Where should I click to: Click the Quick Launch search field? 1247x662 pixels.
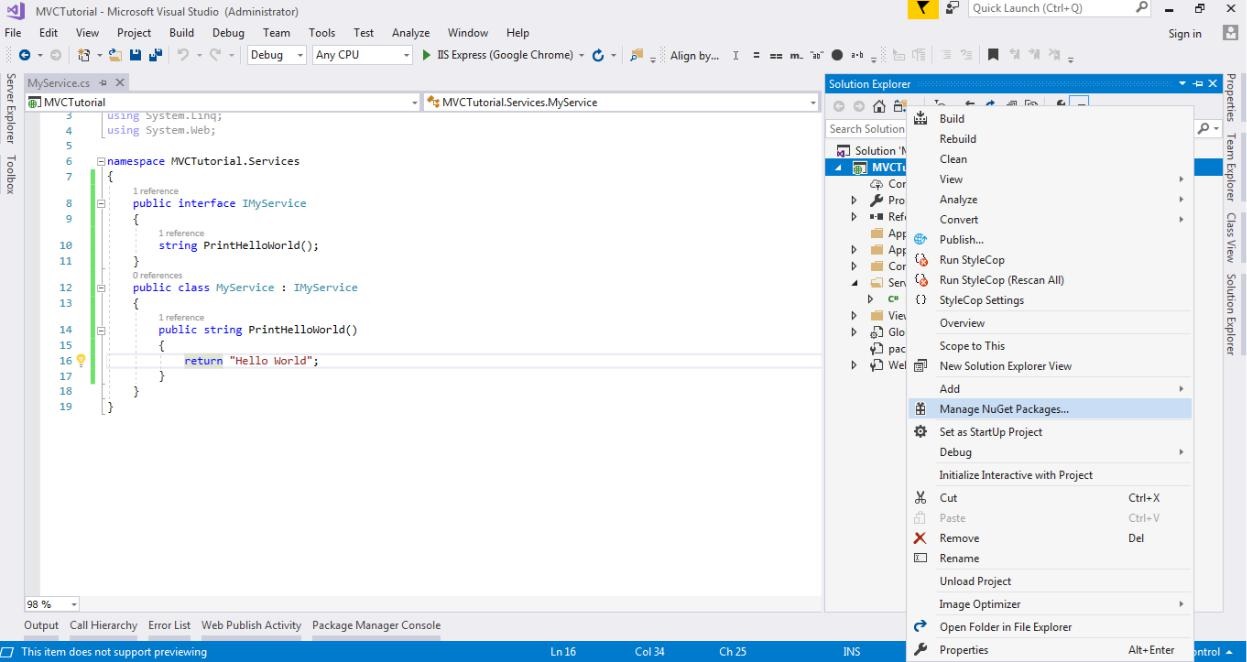[1049, 10]
